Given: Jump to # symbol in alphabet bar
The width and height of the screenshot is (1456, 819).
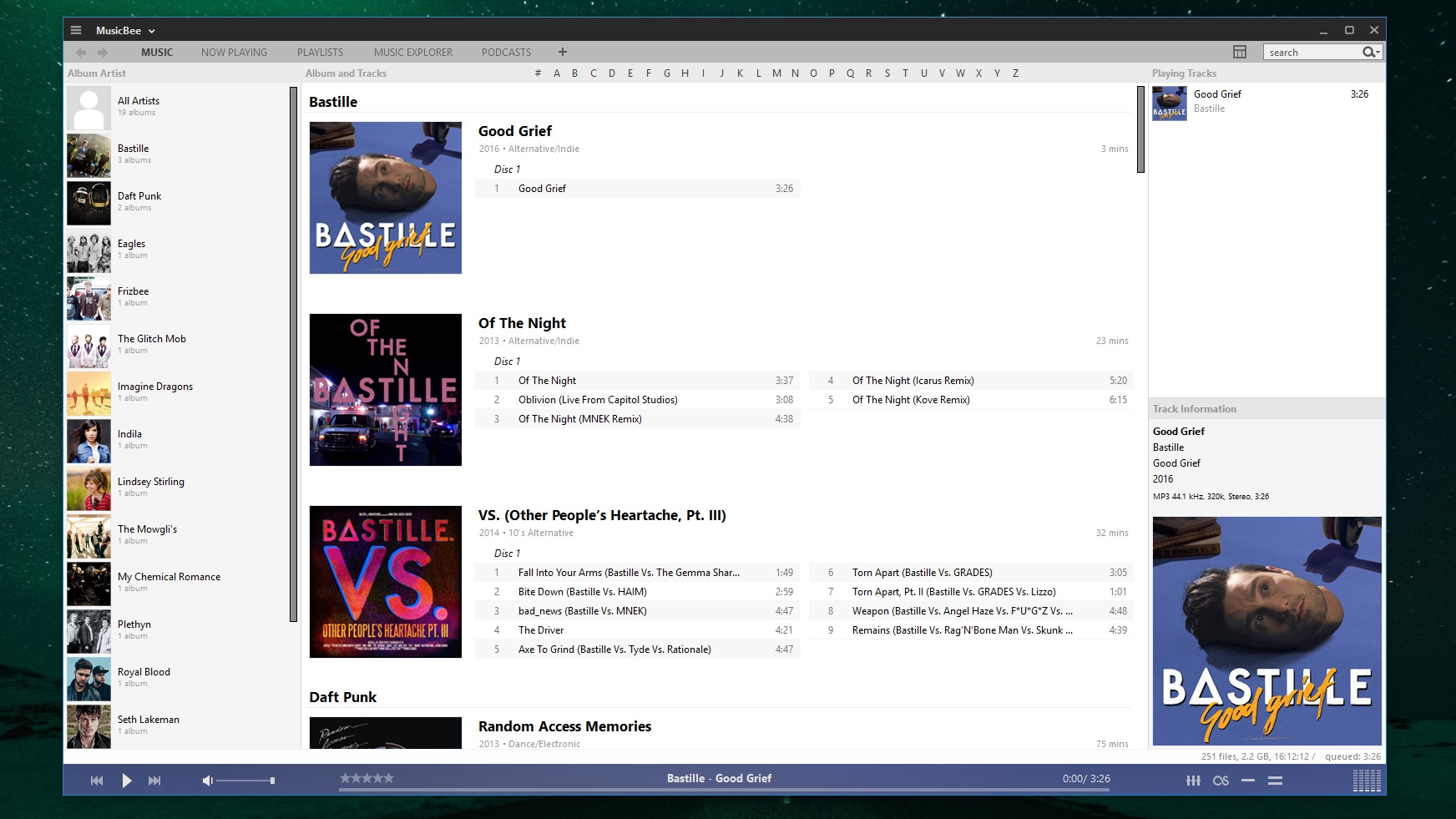Looking at the screenshot, I should (x=538, y=73).
